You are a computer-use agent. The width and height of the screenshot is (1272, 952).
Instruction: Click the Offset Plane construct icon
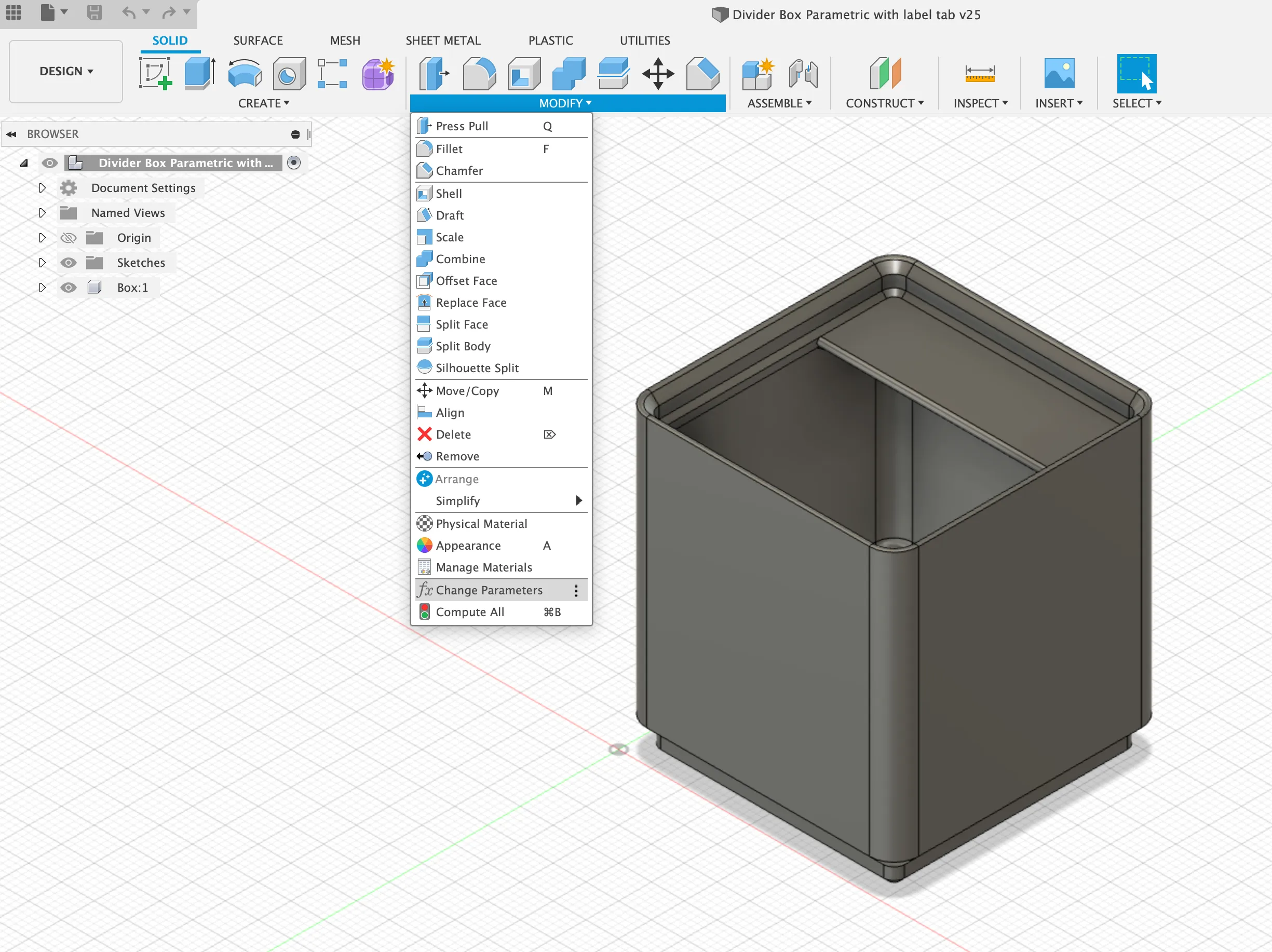coord(884,74)
